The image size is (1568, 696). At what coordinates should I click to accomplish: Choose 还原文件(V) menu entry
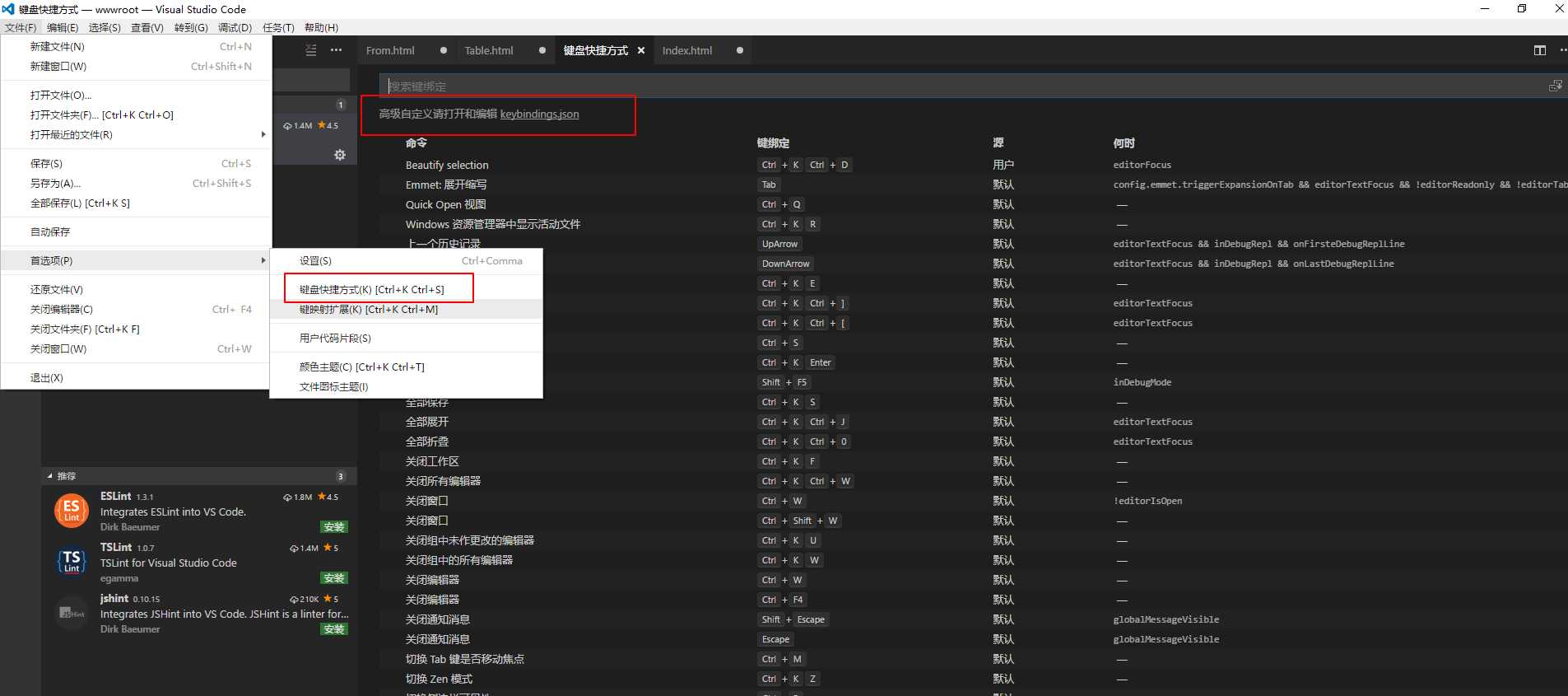tap(136, 289)
